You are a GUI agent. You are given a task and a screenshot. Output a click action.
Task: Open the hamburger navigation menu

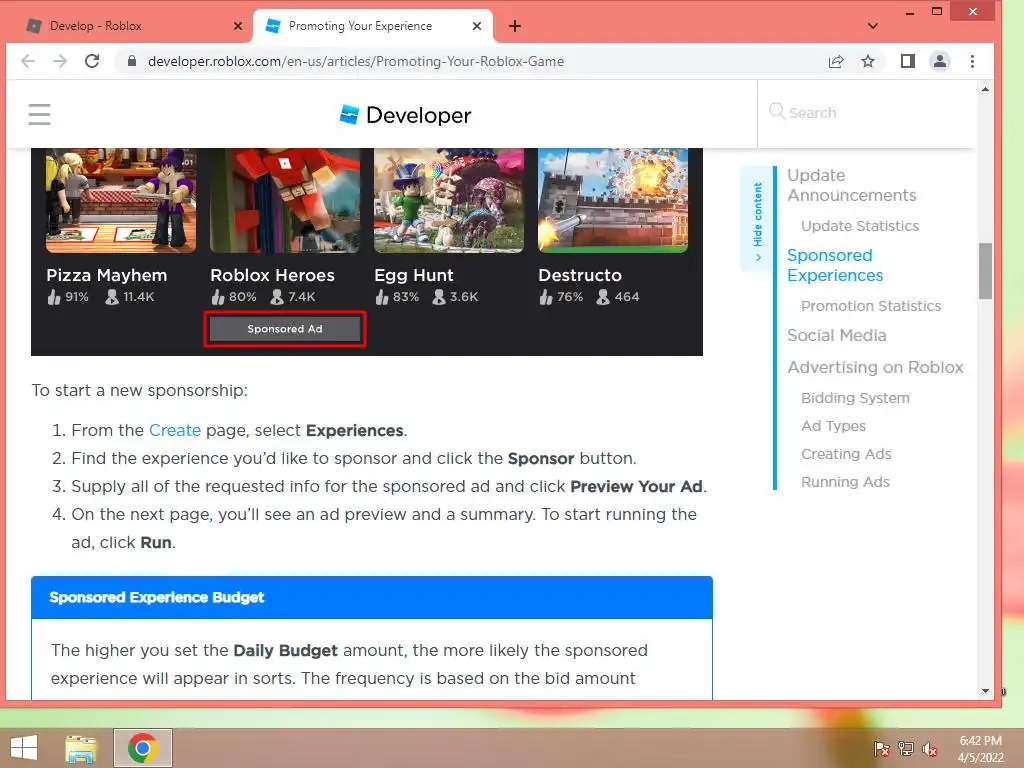click(x=39, y=114)
